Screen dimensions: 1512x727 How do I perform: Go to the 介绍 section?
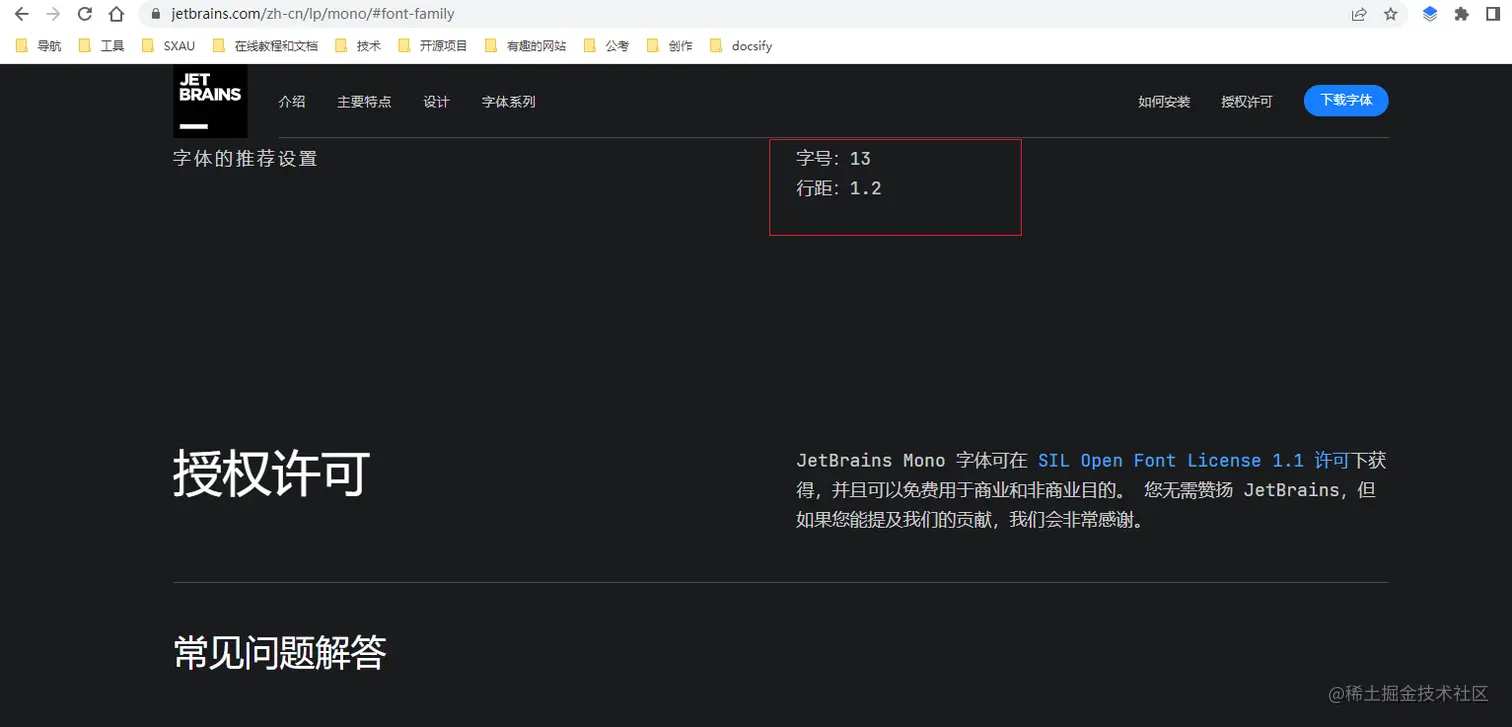pos(292,102)
